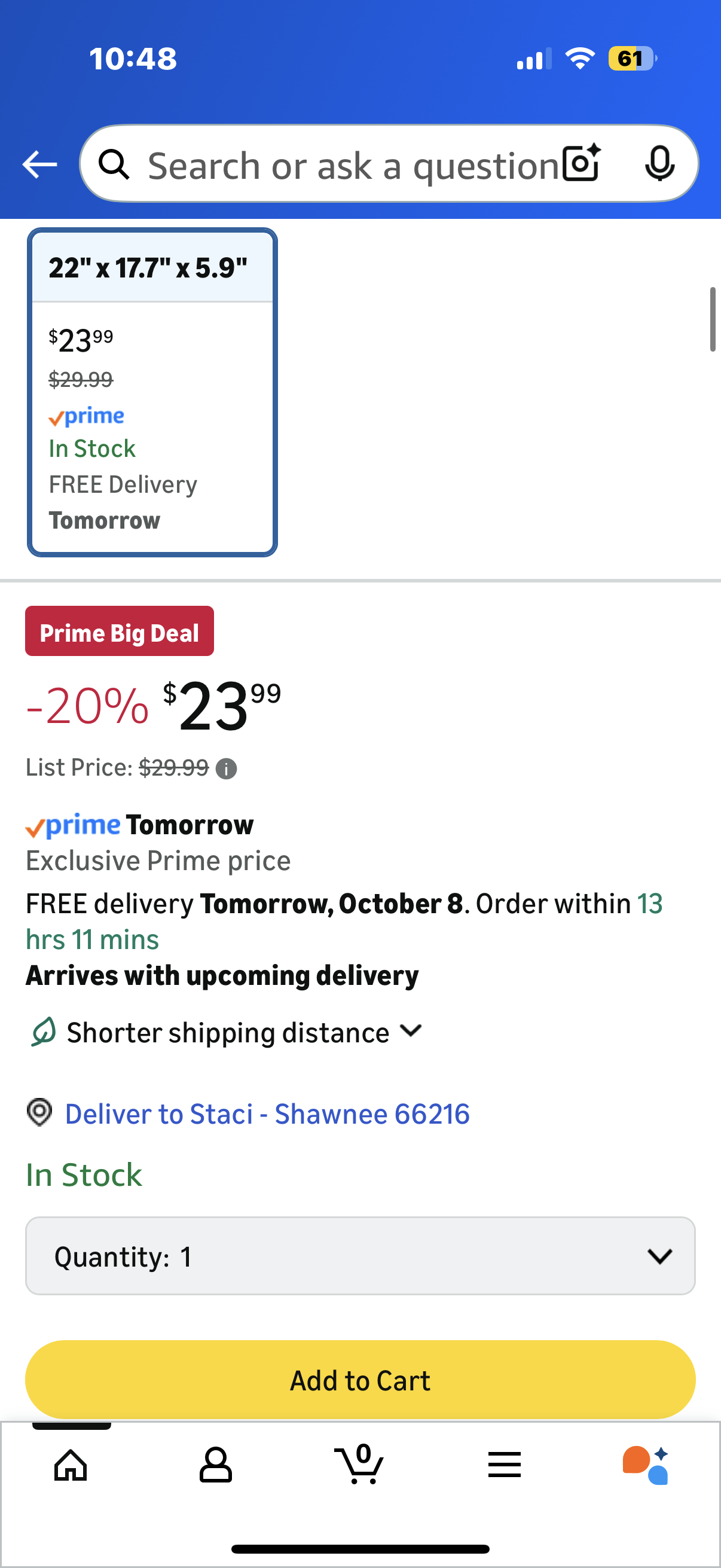Viewport: 721px width, 1568px height.
Task: Open the Quantity dropdown
Action: coord(359,1256)
